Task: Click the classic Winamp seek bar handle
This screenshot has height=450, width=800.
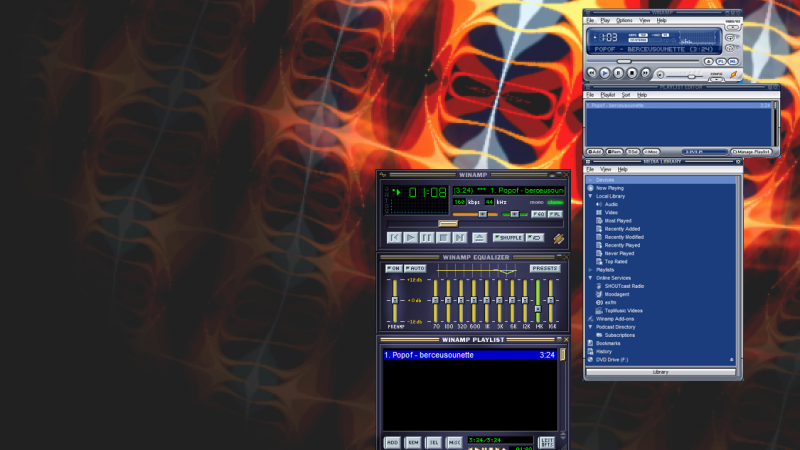Action: (448, 224)
